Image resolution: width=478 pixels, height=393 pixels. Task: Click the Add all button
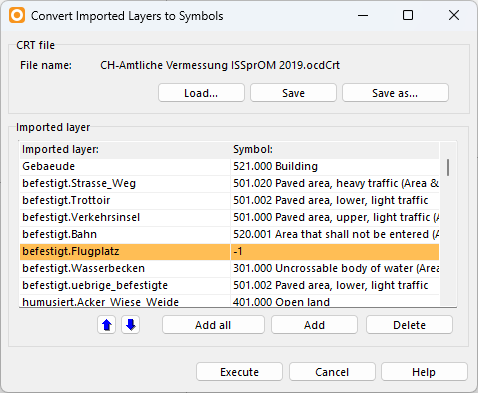click(x=213, y=325)
